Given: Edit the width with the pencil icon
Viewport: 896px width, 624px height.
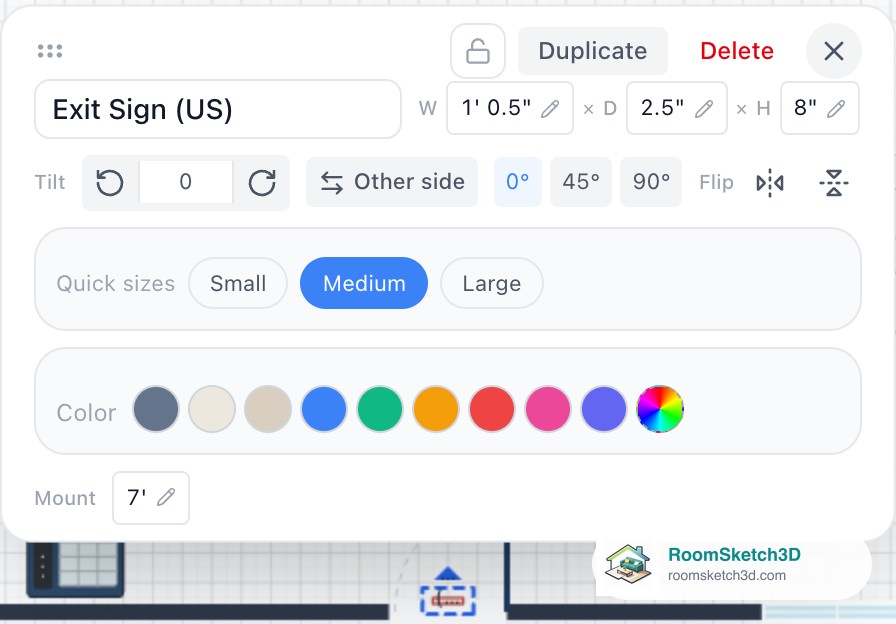Looking at the screenshot, I should (550, 109).
